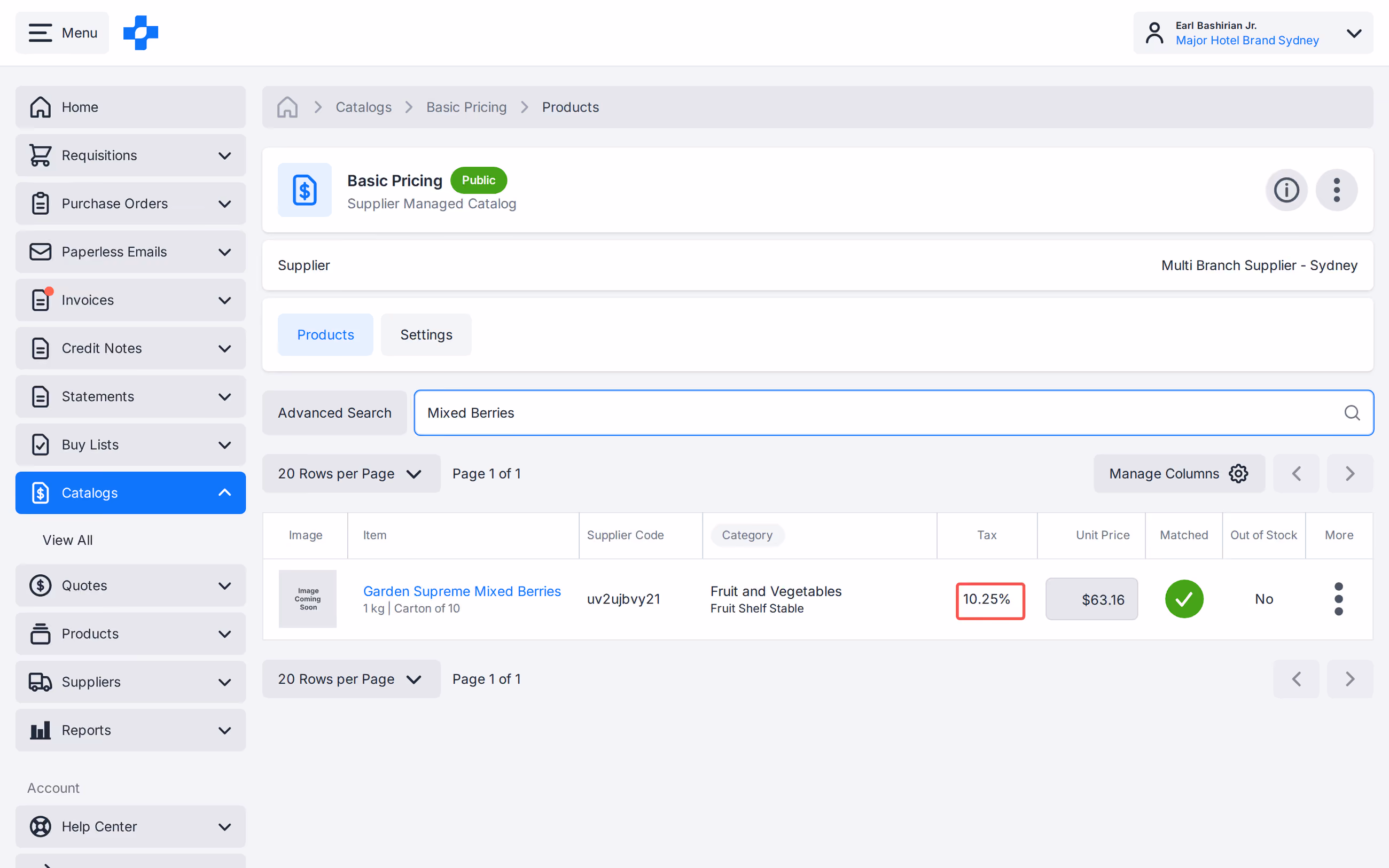Image resolution: width=1389 pixels, height=868 pixels.
Task: Open the catalog header three-dot menu
Action: 1337,190
